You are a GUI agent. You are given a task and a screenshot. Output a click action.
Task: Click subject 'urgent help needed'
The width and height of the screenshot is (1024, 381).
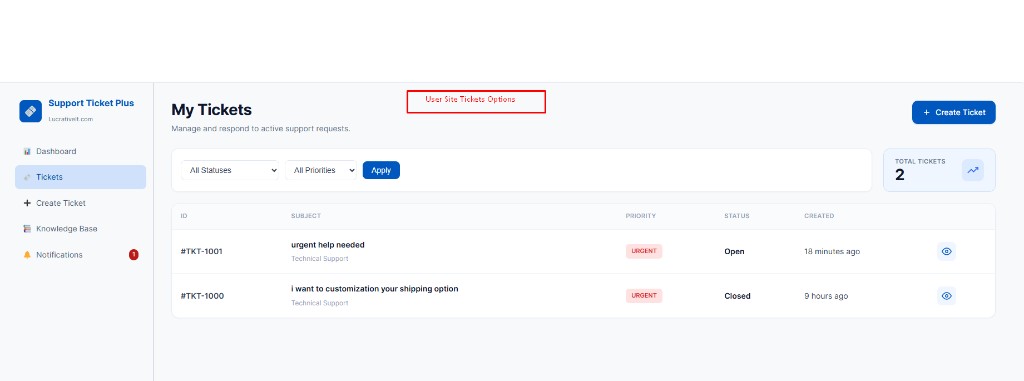pos(328,245)
